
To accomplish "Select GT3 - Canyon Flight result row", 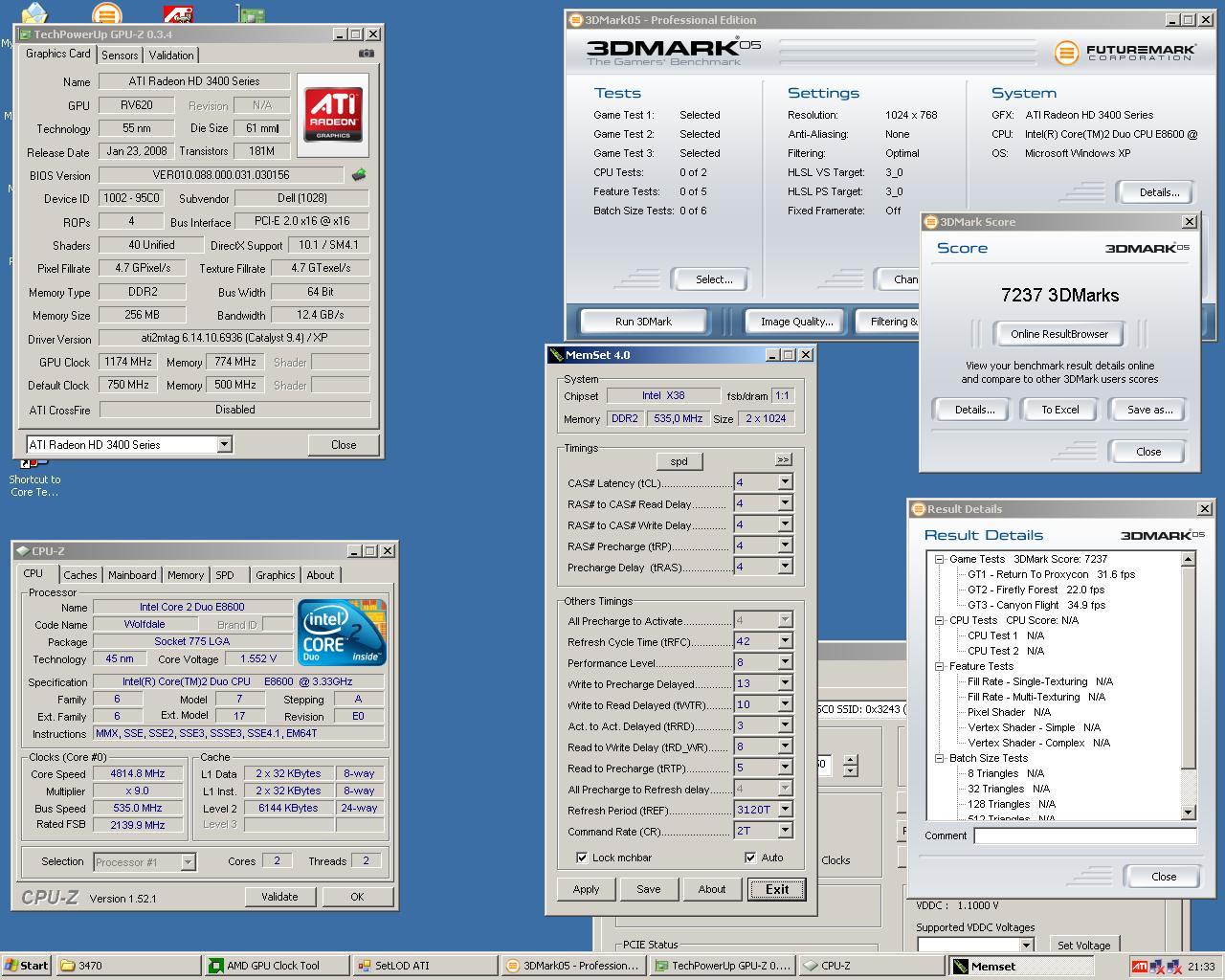I will [1036, 605].
